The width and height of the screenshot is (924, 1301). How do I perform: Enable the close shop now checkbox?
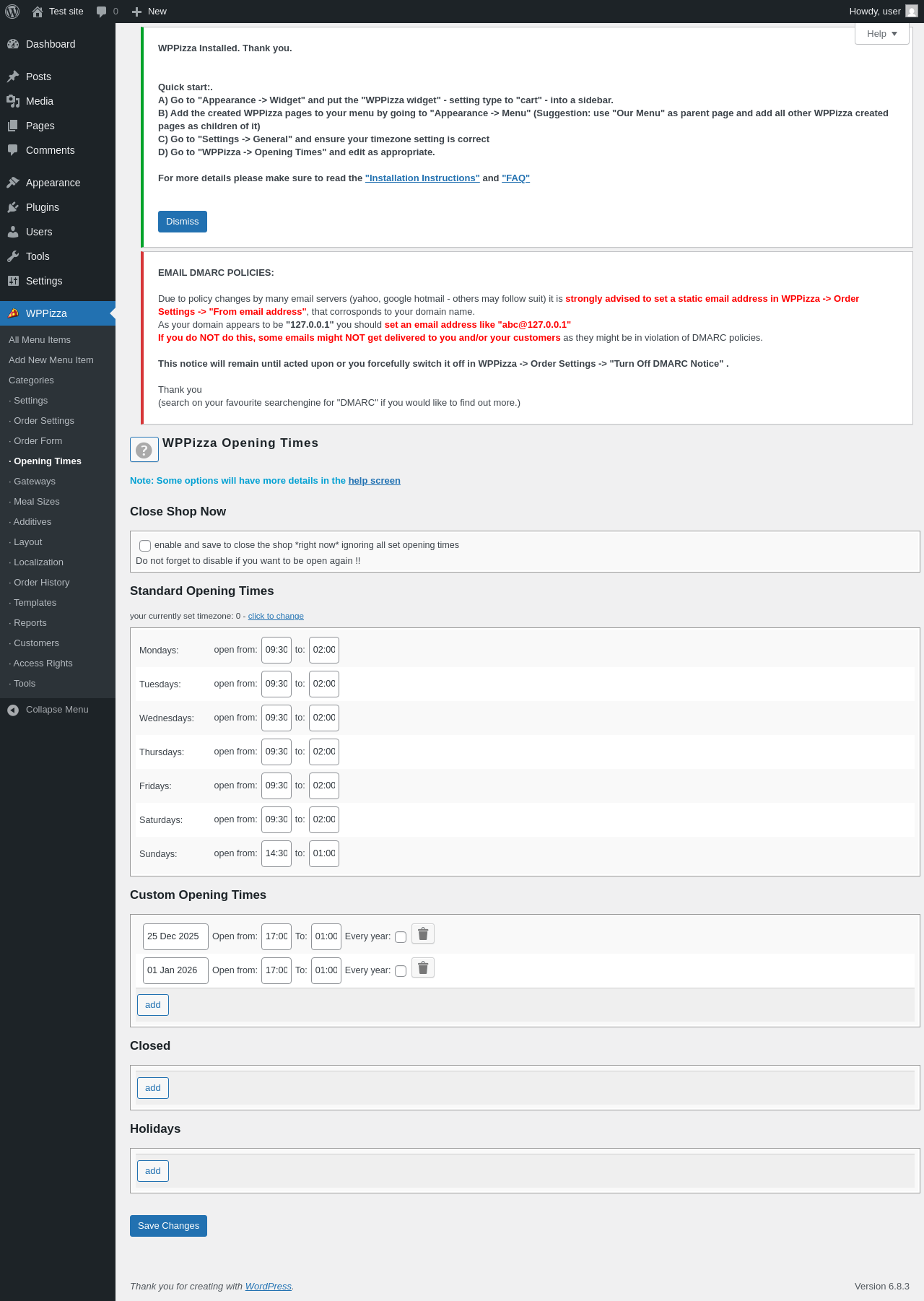[x=145, y=546]
